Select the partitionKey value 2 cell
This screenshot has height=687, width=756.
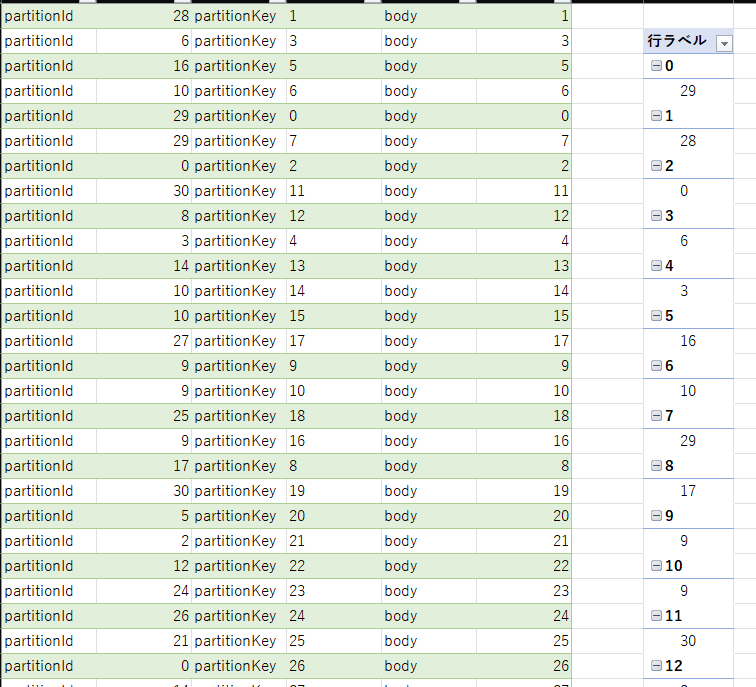(334, 166)
